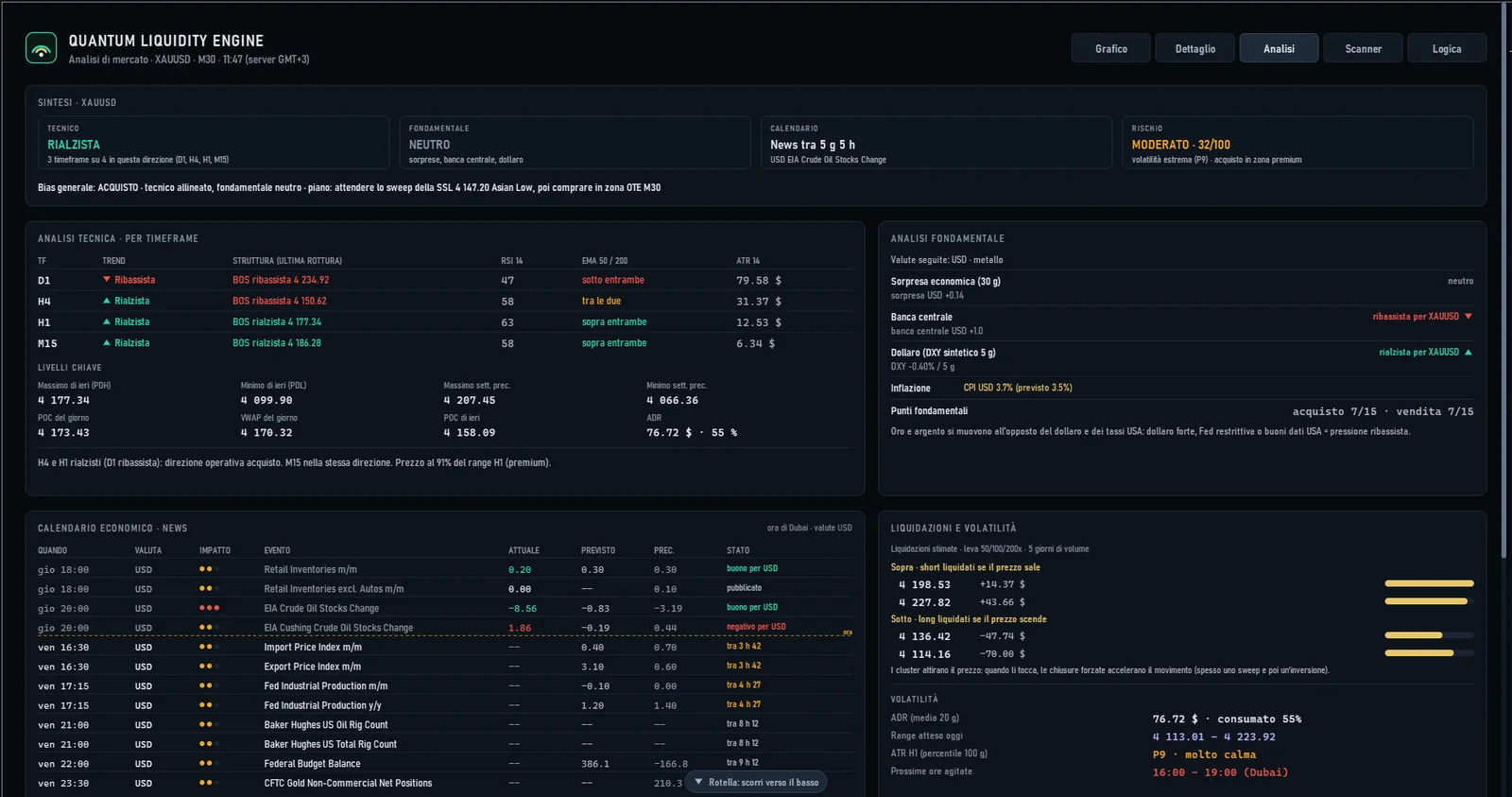
Task: Select the Logica tab
Action: [1446, 48]
